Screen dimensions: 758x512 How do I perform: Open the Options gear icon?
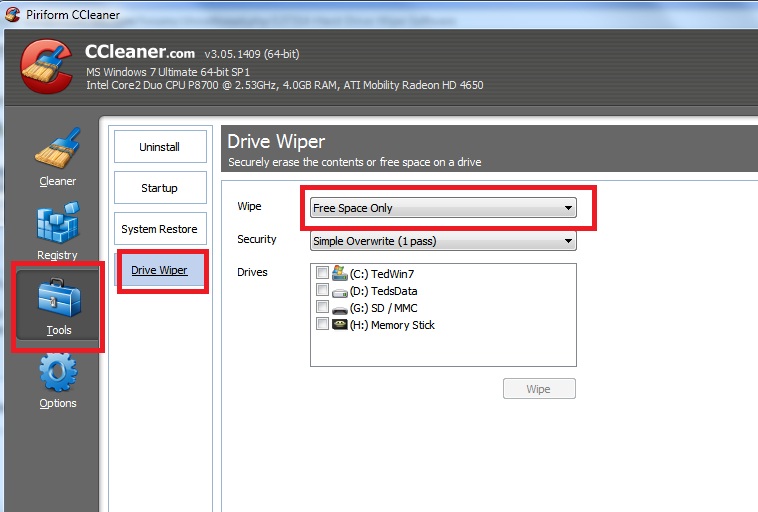57,373
